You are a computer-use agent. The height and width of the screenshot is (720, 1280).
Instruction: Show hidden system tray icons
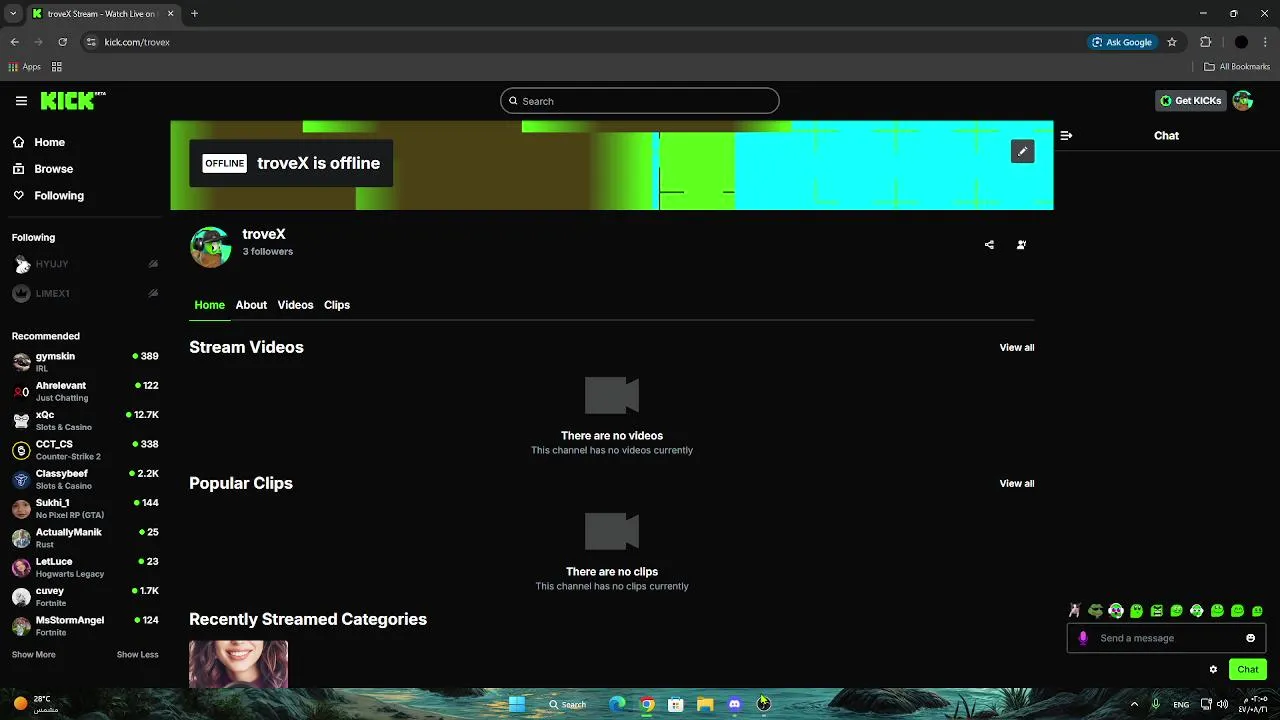pos(1134,704)
